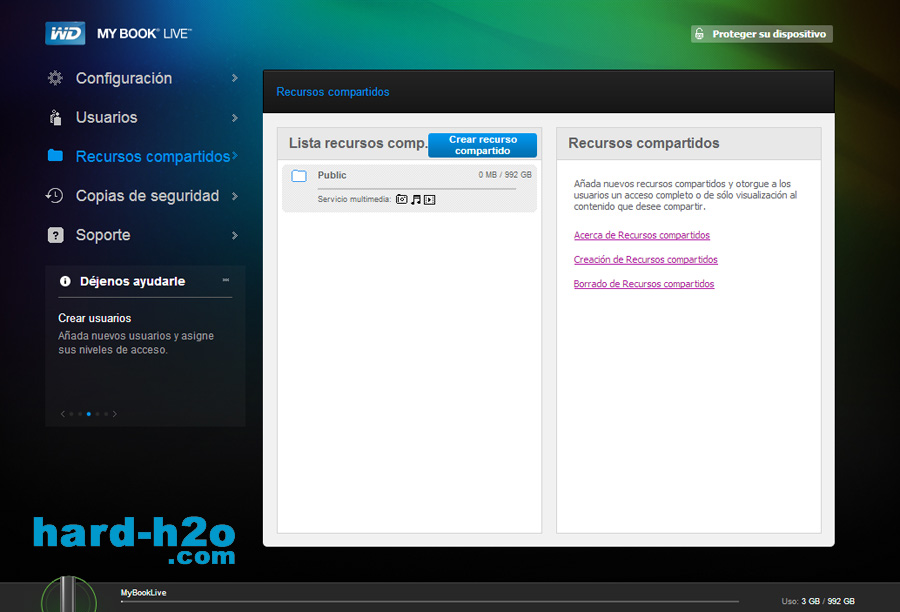Click the blue Recursos compartidos folder icon
Screen dimensions: 900x612
click(55, 155)
